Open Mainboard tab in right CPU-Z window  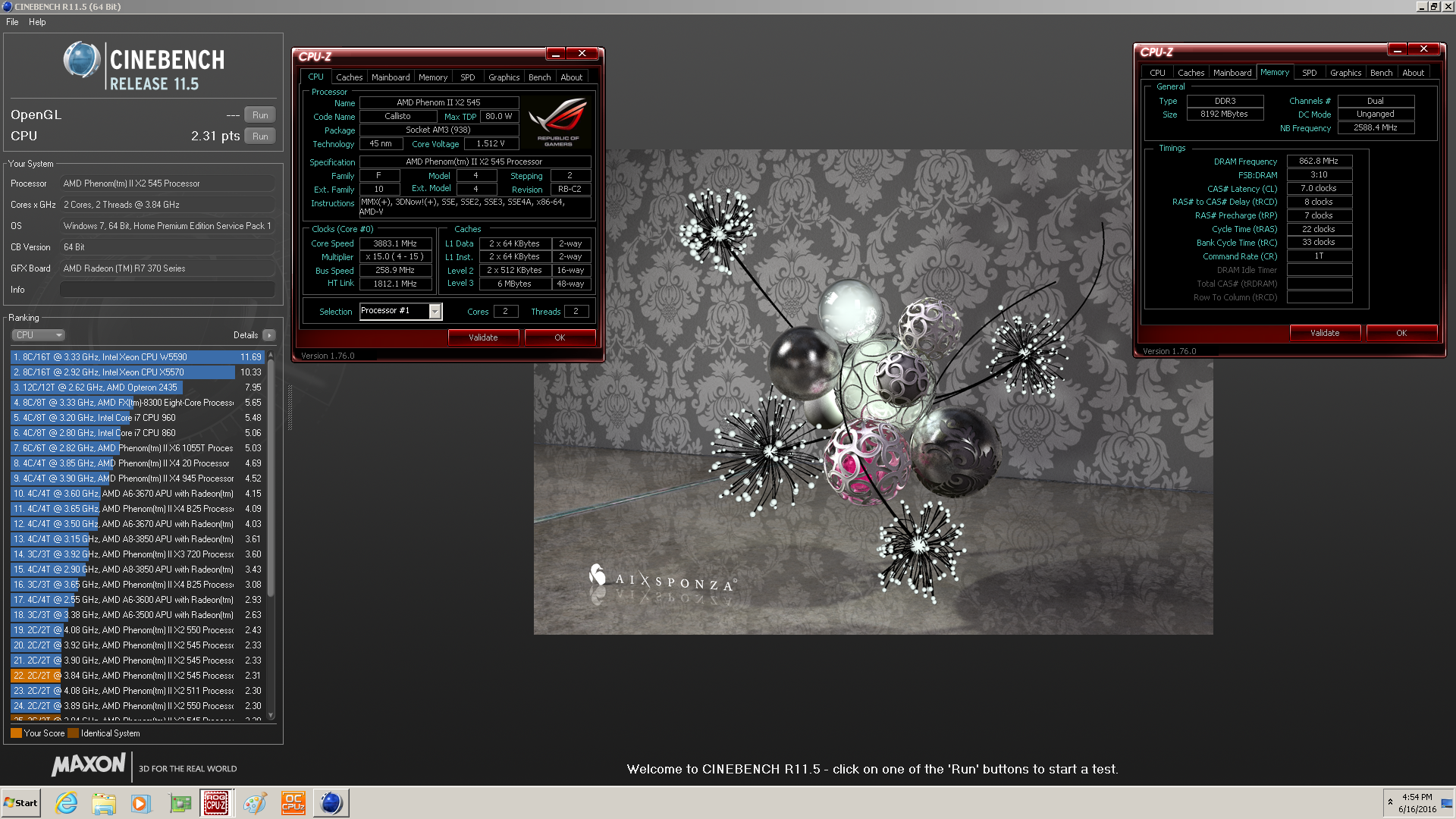click(x=1232, y=73)
